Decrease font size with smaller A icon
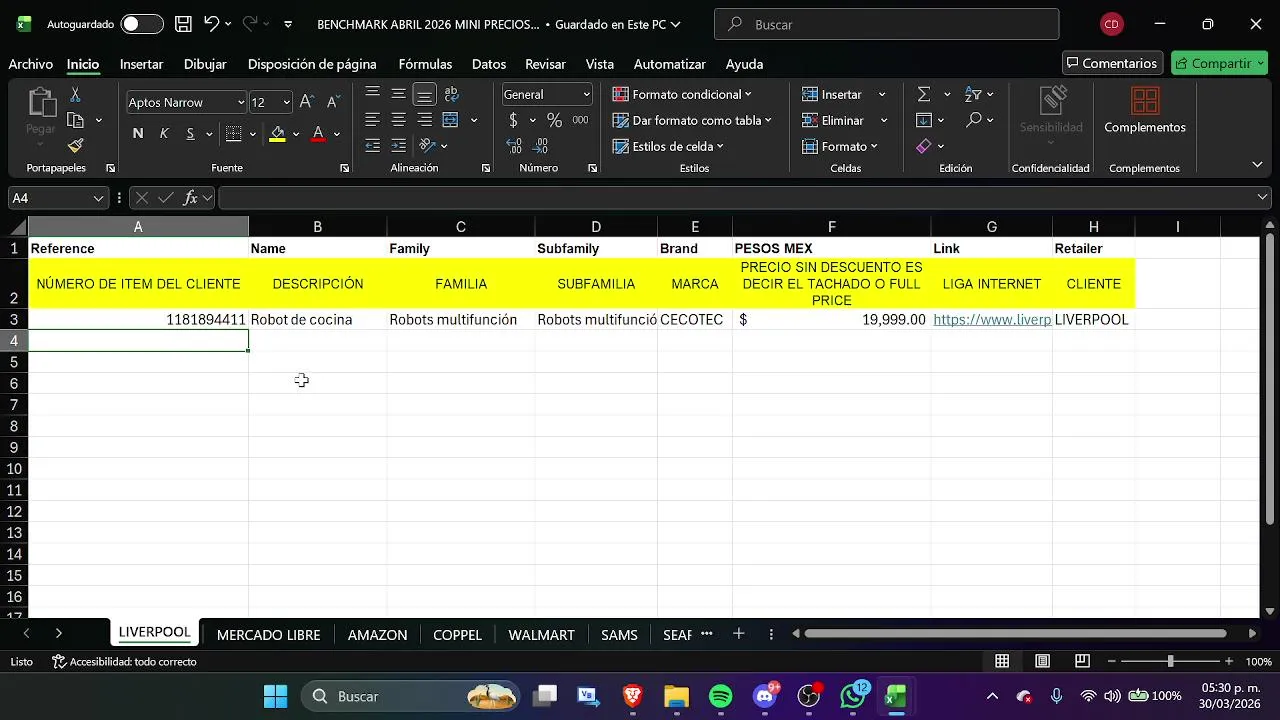 click(x=333, y=102)
